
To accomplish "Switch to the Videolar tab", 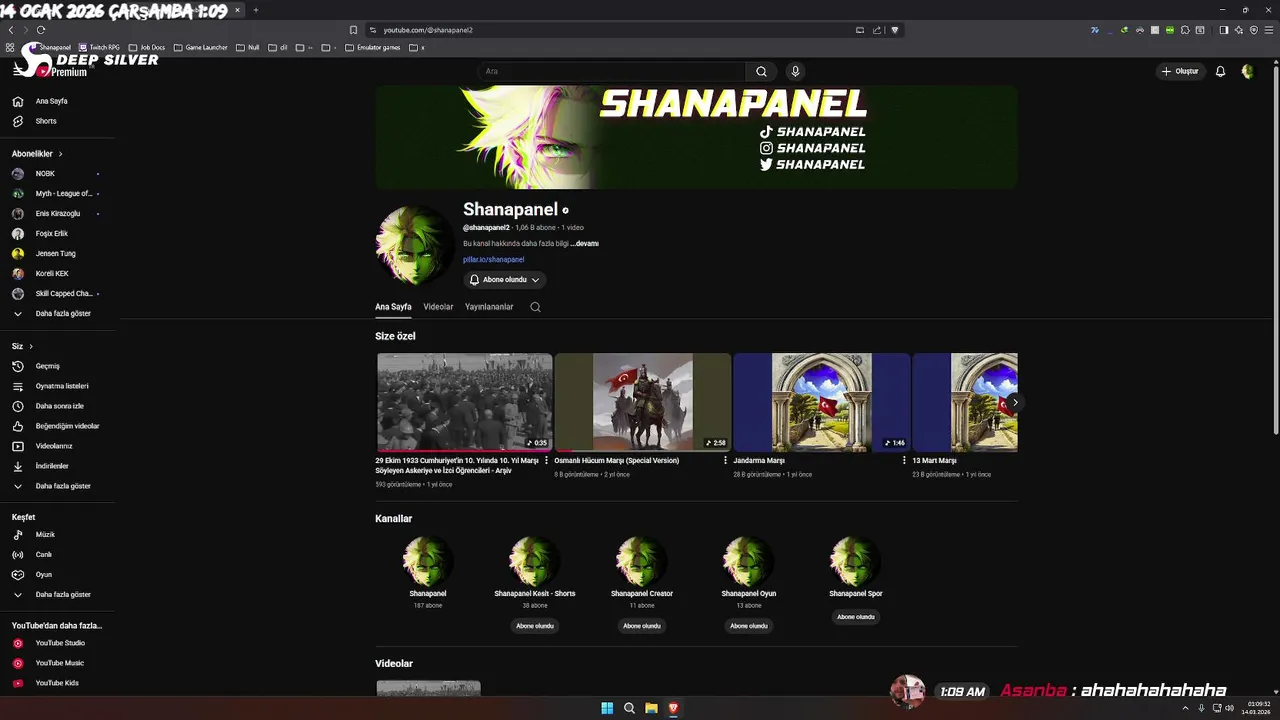I will [438, 307].
